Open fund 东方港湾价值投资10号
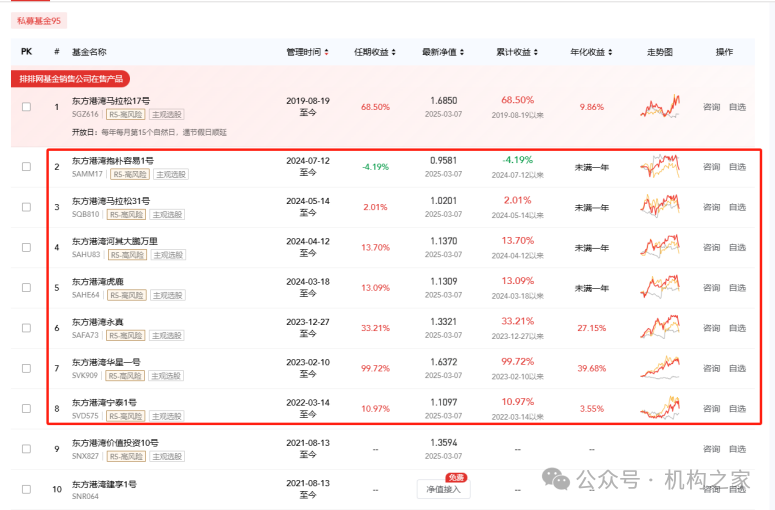This screenshot has height=510, width=775. tap(115, 443)
